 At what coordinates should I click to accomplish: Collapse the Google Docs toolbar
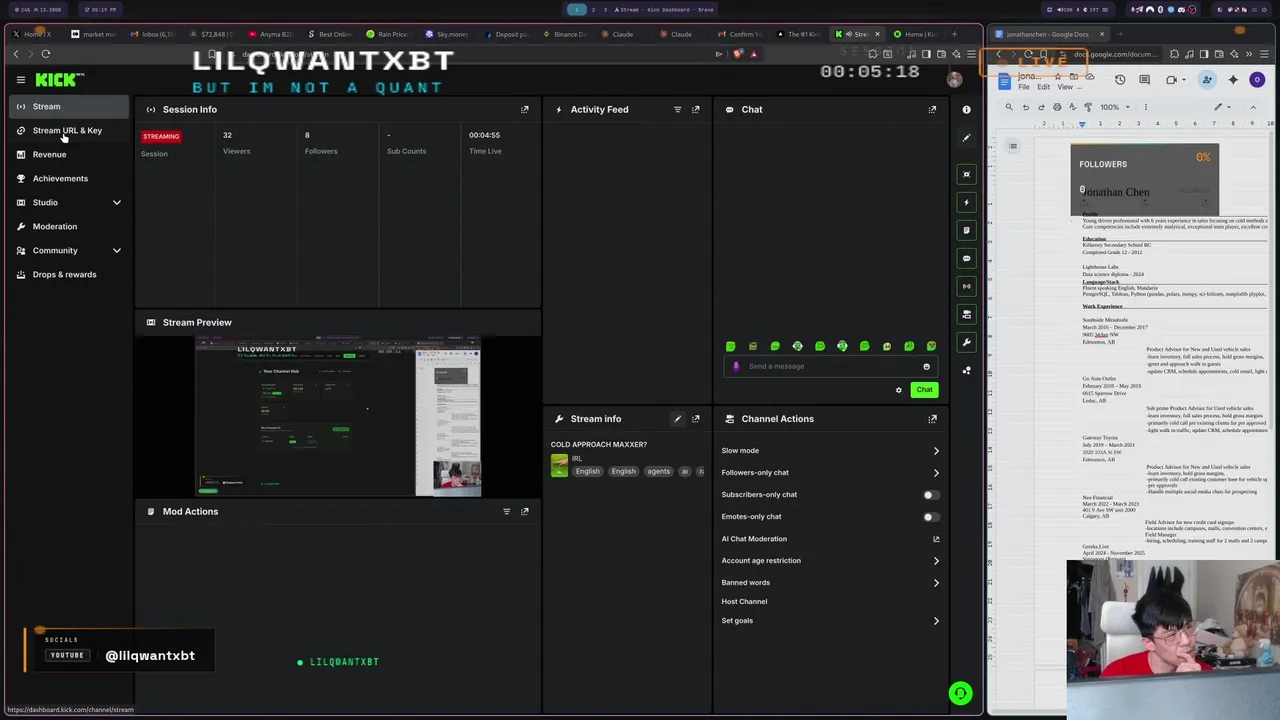tap(1253, 107)
